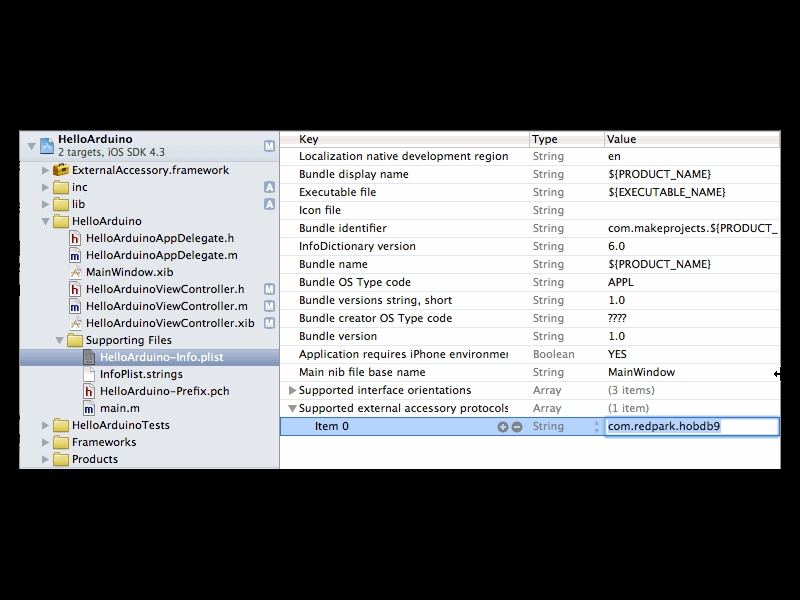Expand the ExternalAccessory.framework disclosure triangle
Image resolution: width=800 pixels, height=600 pixels.
45,170
